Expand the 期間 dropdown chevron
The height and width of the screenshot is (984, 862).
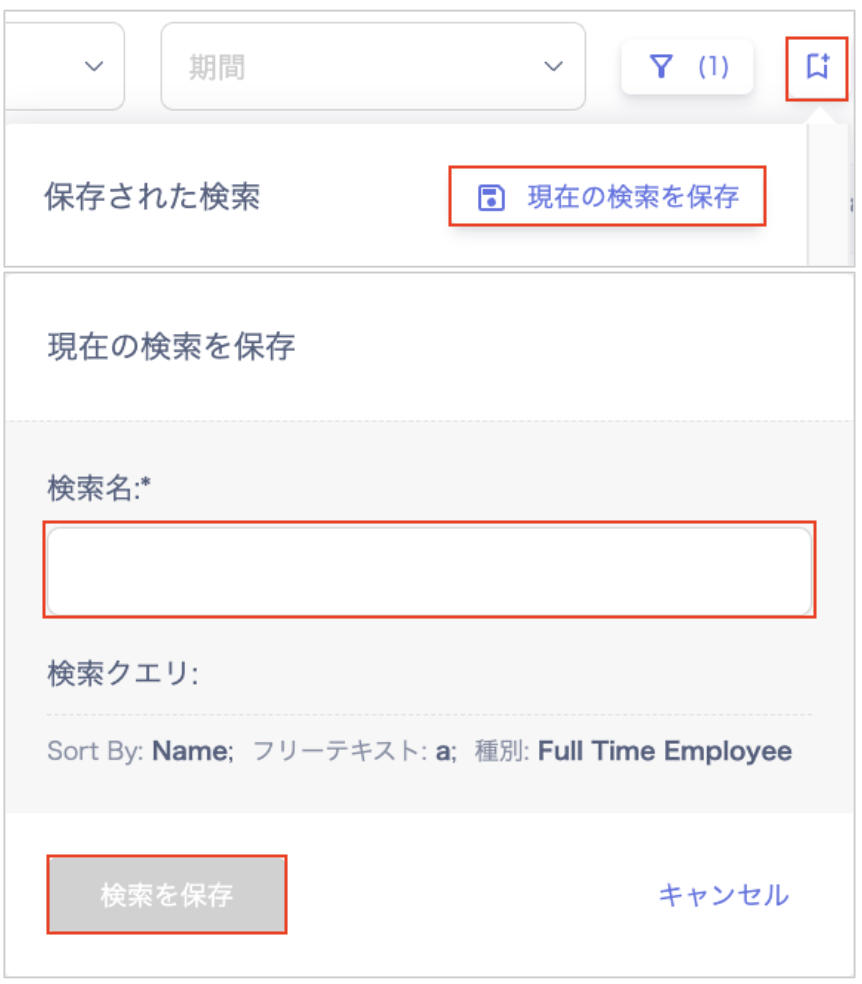coord(553,67)
